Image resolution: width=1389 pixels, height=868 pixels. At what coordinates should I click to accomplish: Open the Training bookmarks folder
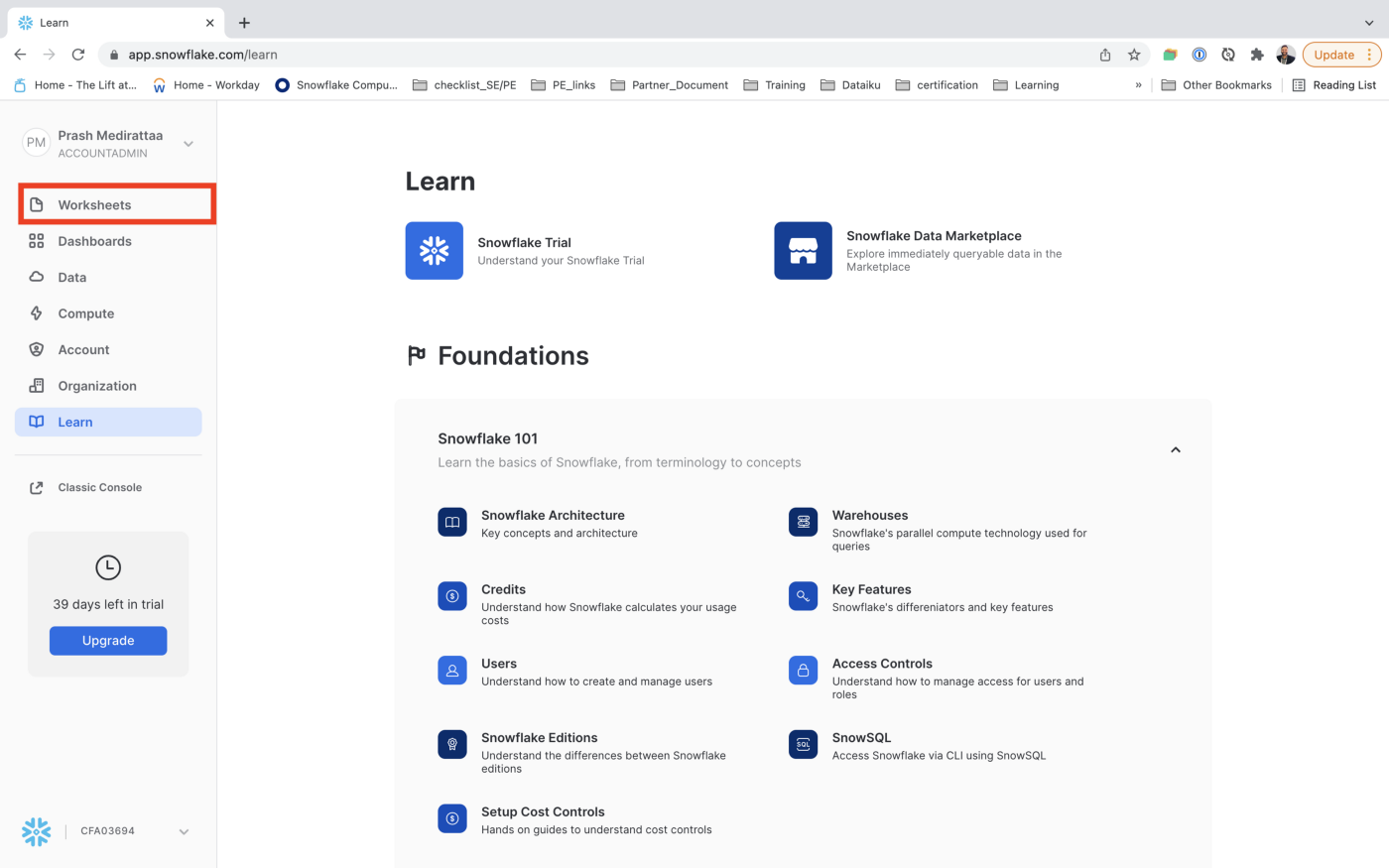point(774,85)
